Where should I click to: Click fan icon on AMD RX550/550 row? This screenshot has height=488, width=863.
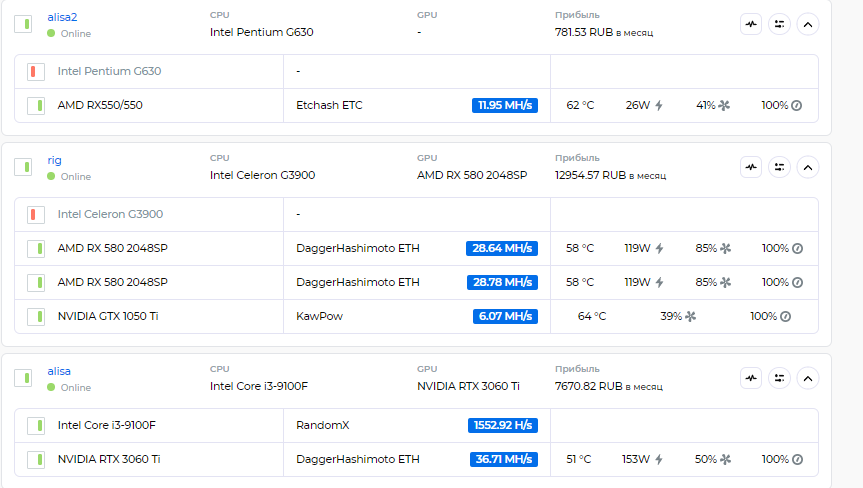724,105
